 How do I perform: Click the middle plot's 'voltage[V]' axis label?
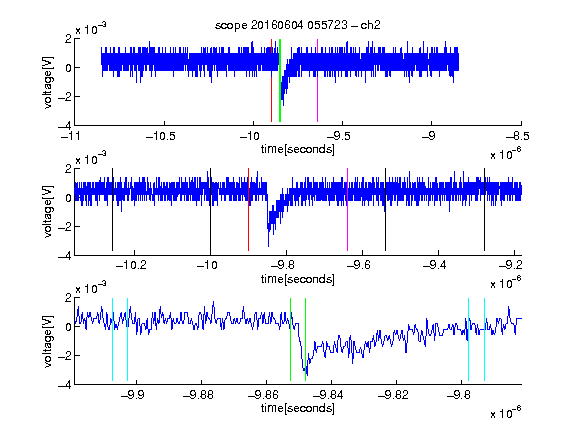point(48,212)
